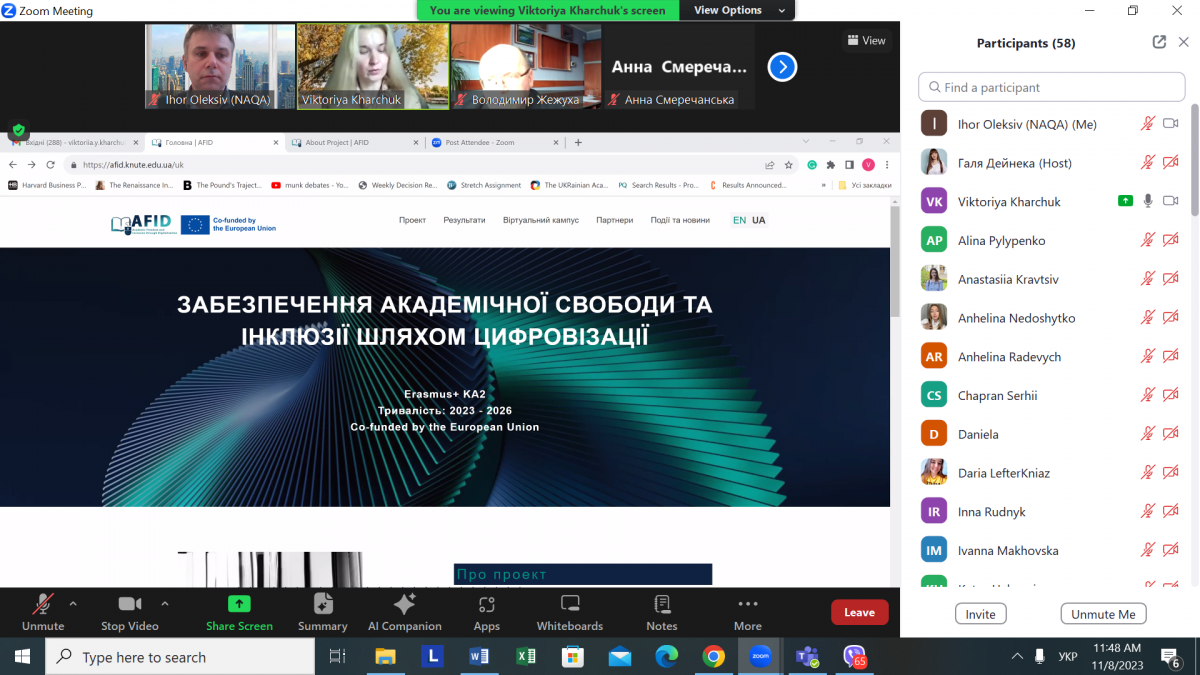The width and height of the screenshot is (1200, 675).
Task: Stop your video
Action: pyautogui.click(x=129, y=610)
